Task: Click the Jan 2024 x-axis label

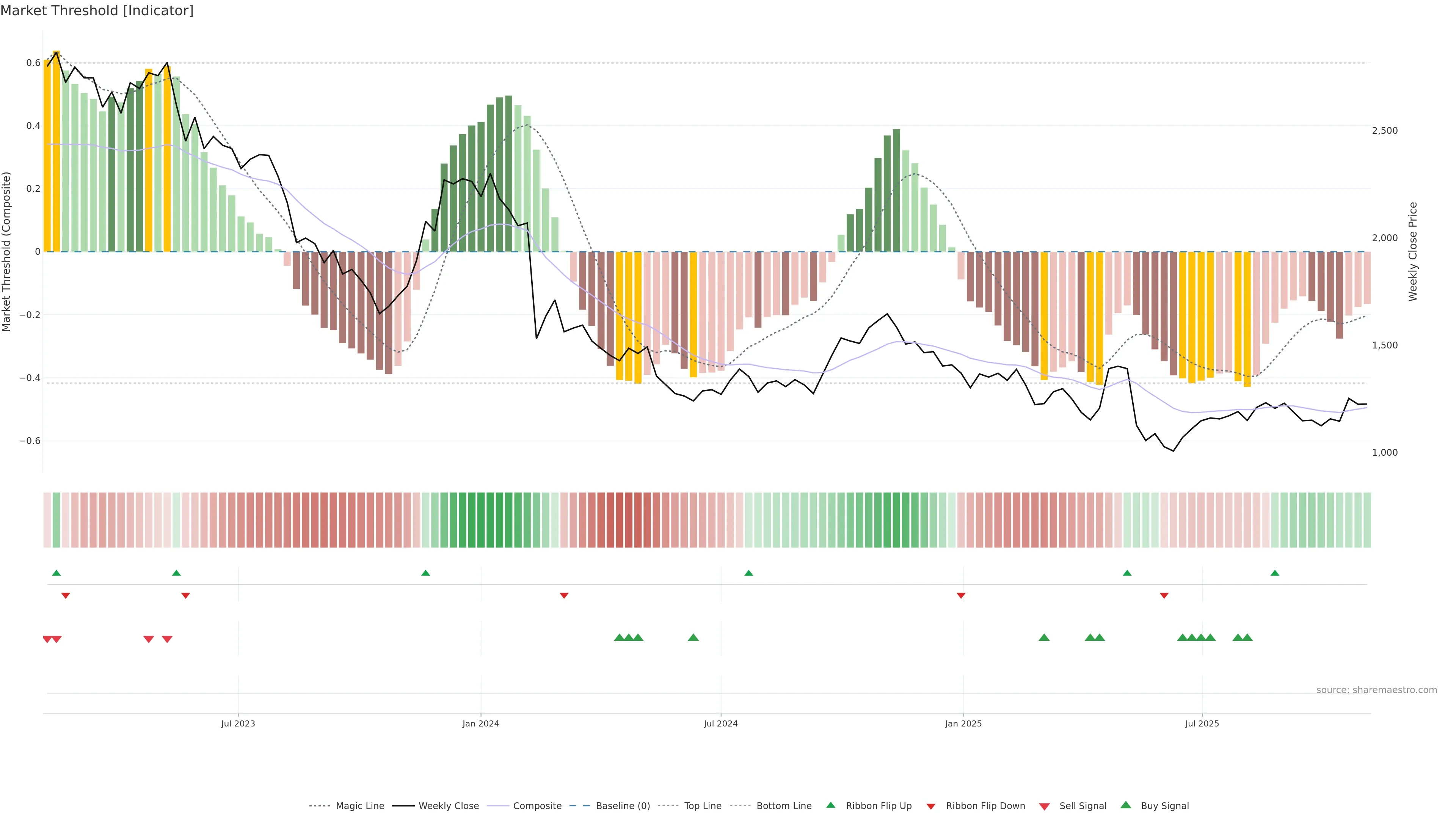Action: [x=480, y=723]
